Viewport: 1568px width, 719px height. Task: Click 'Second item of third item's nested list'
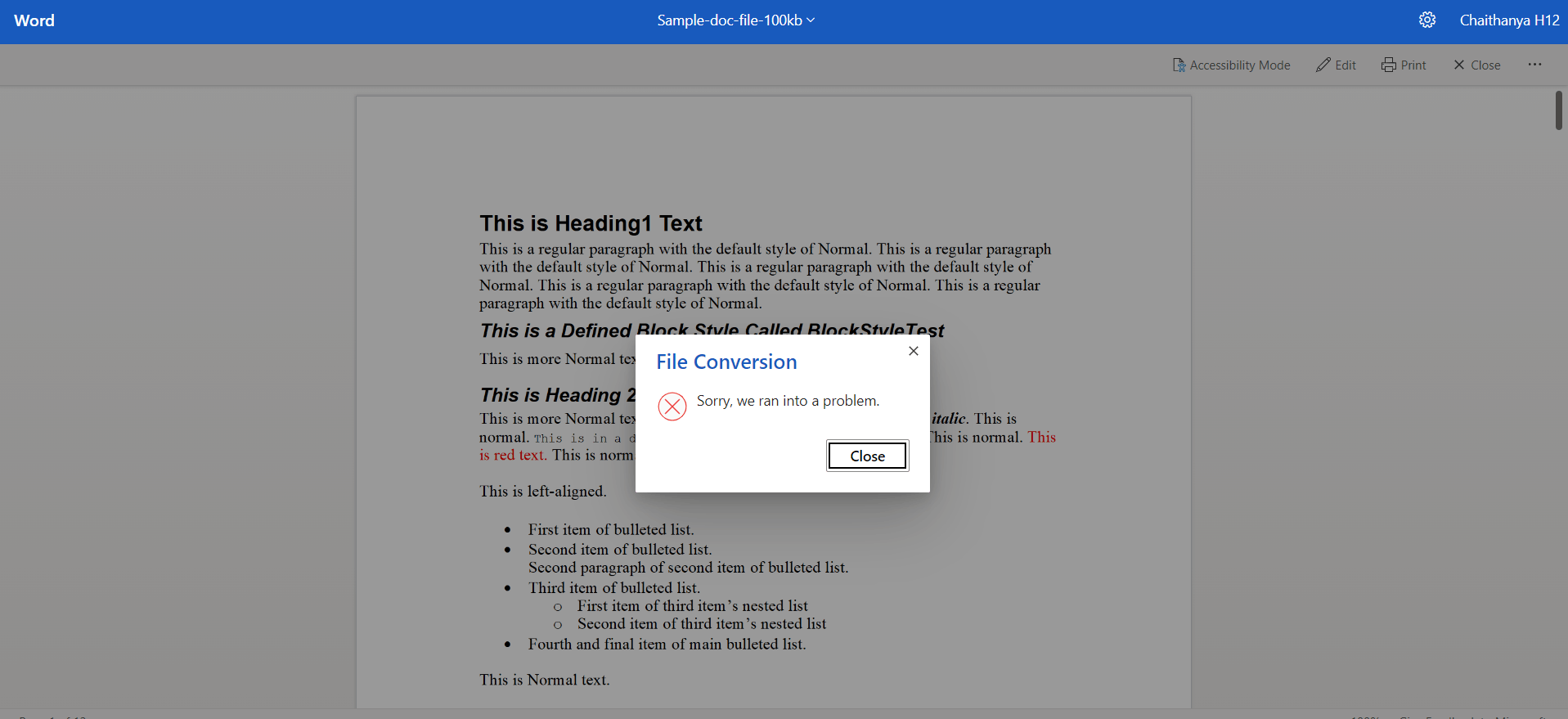pyautogui.click(x=702, y=623)
